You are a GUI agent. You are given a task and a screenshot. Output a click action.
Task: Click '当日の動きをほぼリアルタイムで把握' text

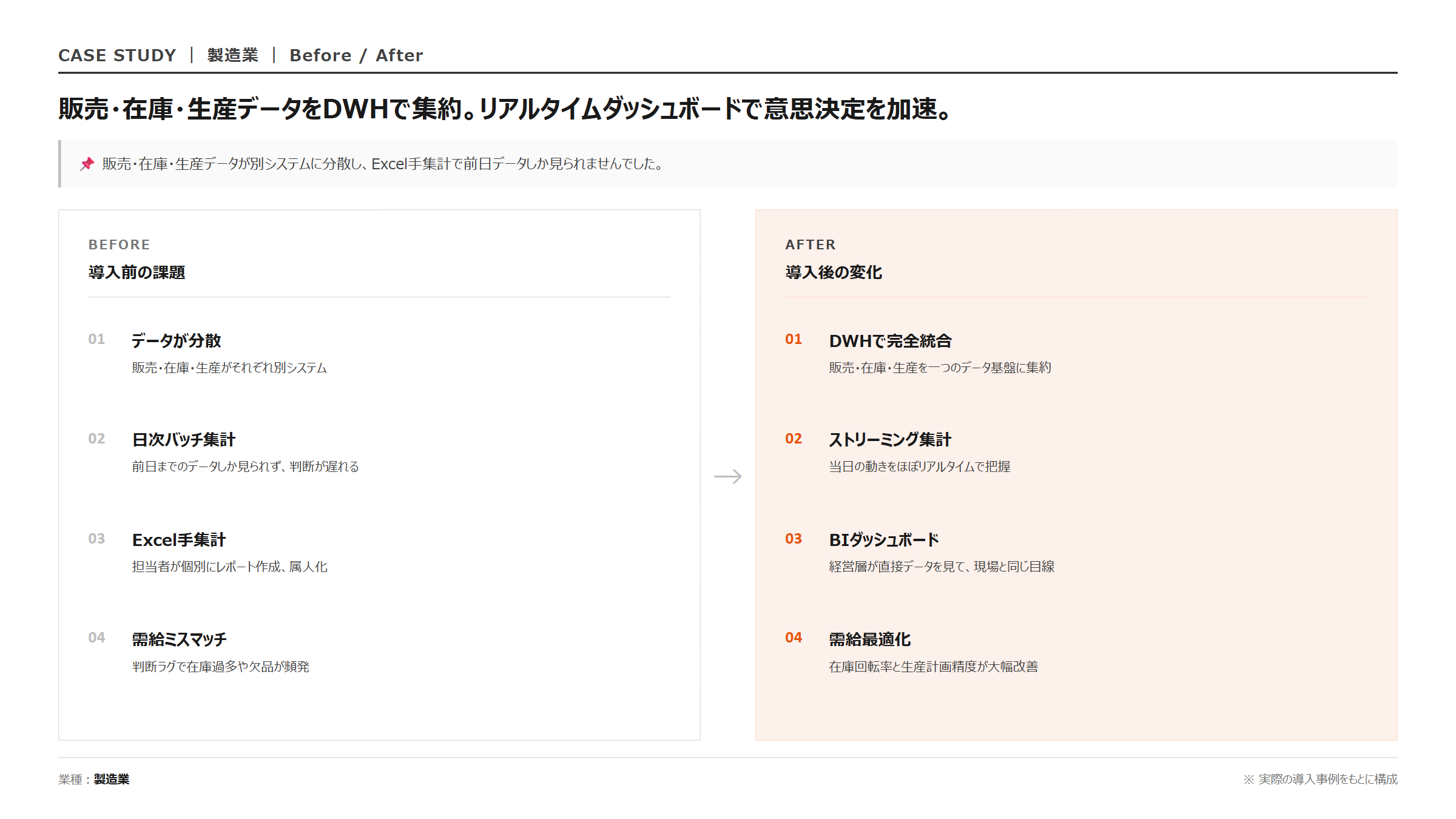point(920,467)
